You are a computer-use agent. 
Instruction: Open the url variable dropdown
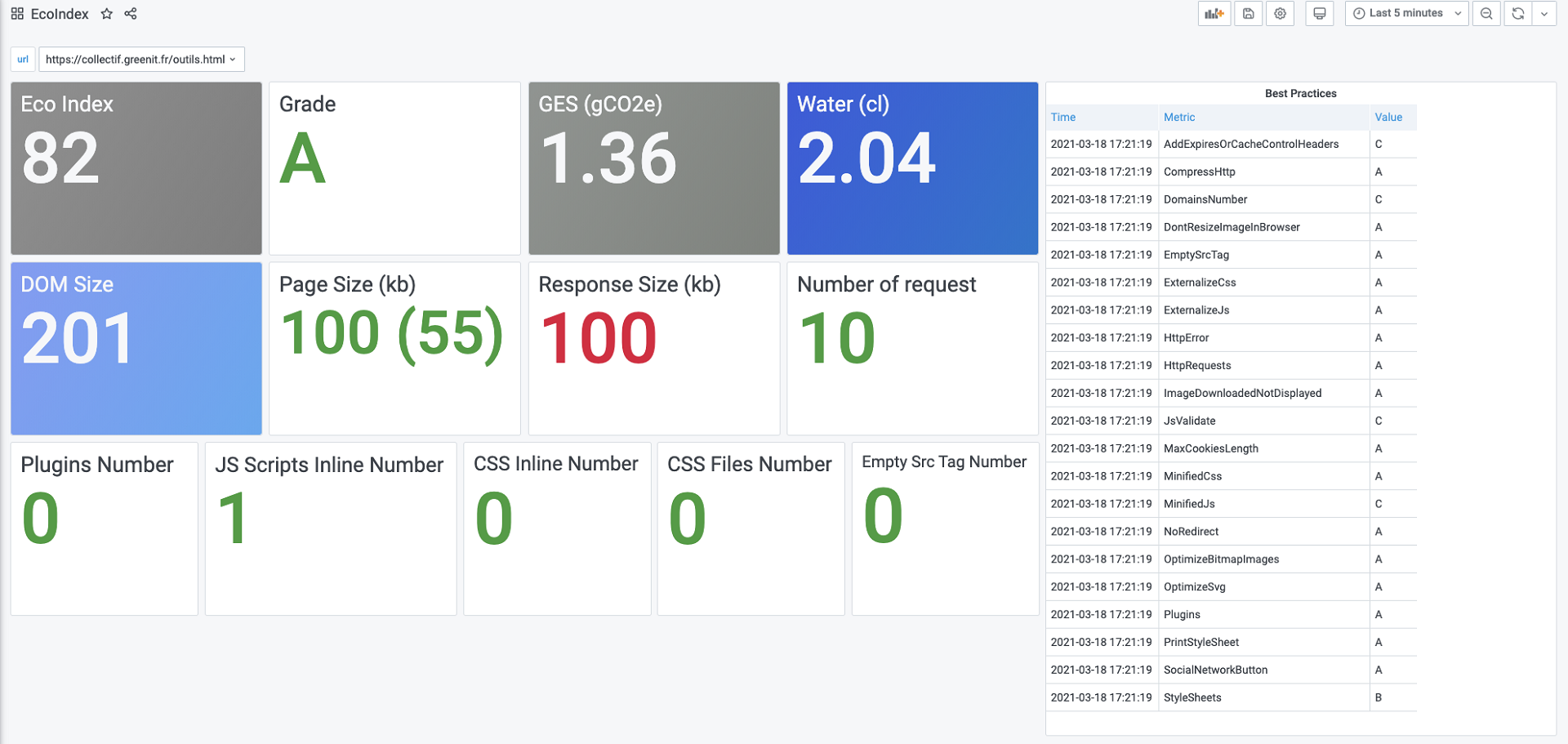click(140, 59)
